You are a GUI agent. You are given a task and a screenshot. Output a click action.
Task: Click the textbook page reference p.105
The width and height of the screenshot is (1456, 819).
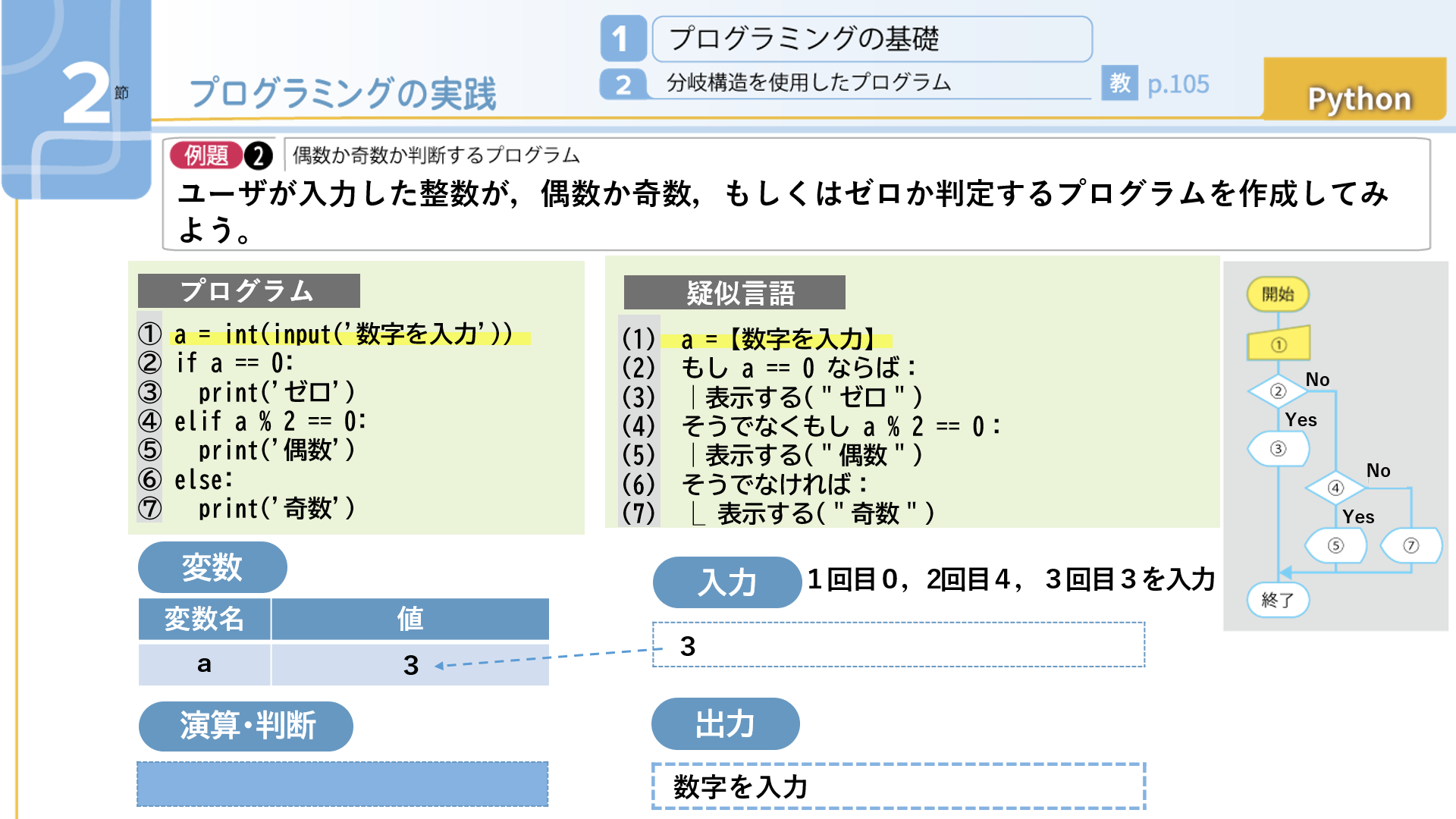(x=1178, y=83)
